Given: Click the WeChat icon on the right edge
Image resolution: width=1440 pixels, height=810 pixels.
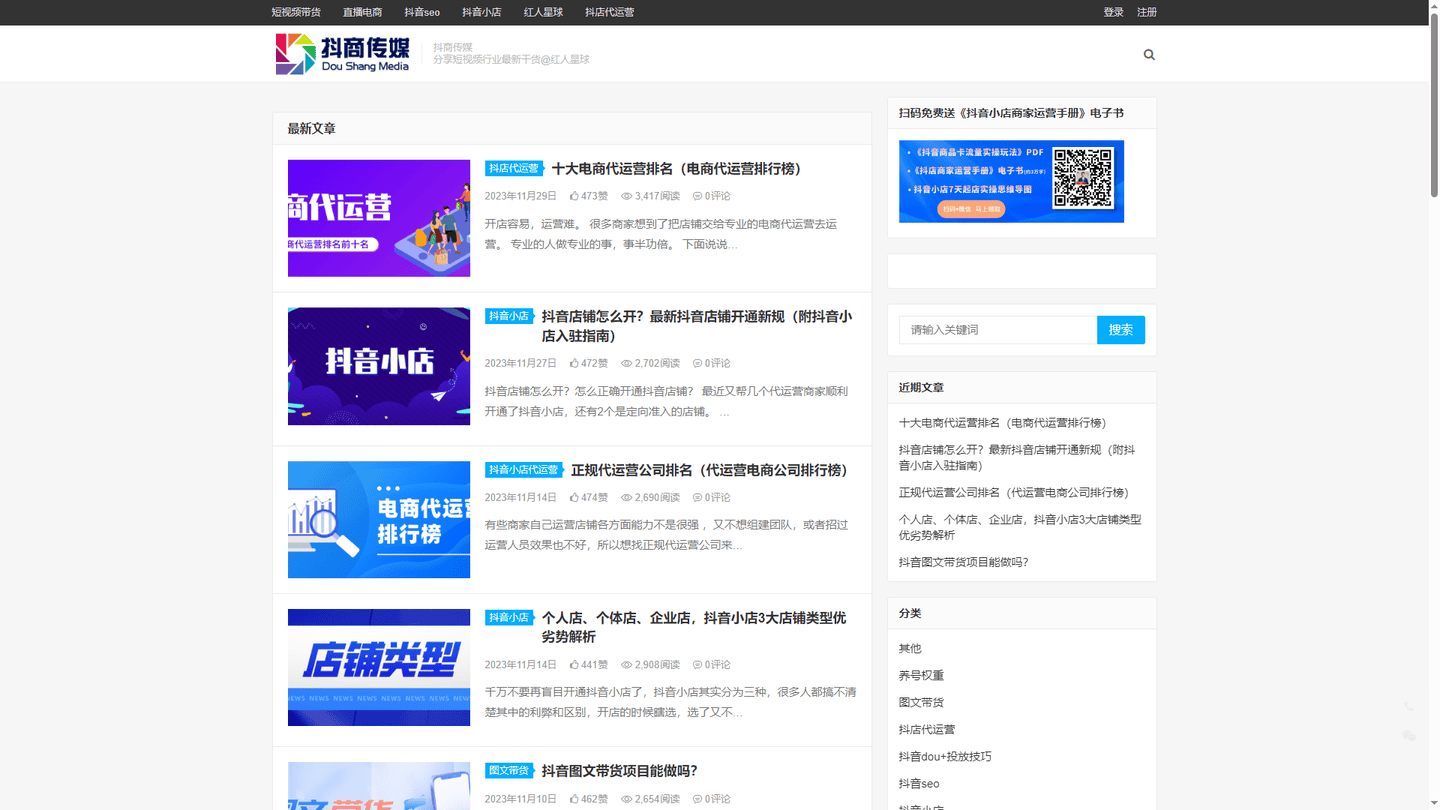Looking at the screenshot, I should coord(1409,736).
